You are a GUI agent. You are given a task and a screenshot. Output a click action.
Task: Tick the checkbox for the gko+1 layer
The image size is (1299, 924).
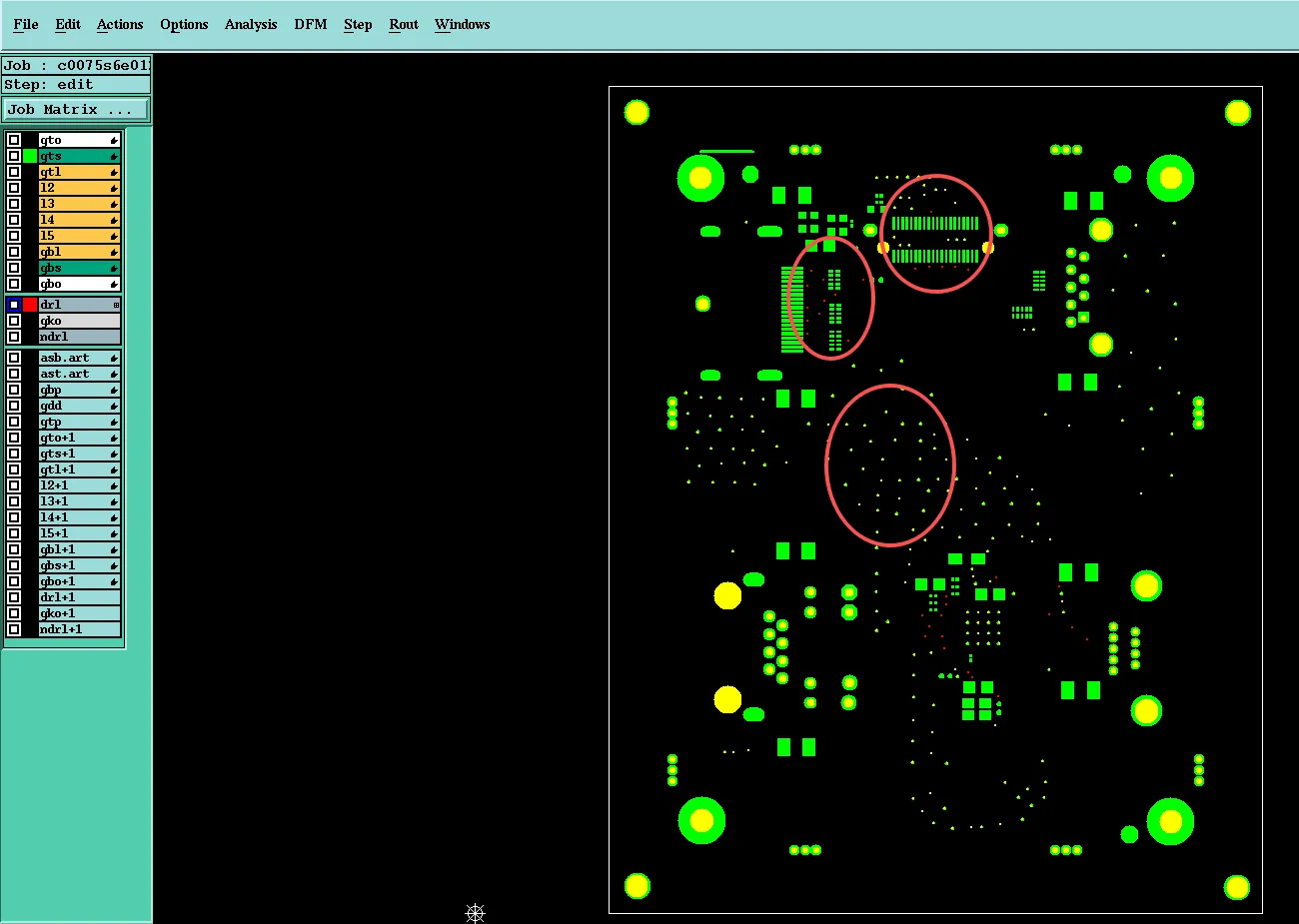tap(14, 613)
